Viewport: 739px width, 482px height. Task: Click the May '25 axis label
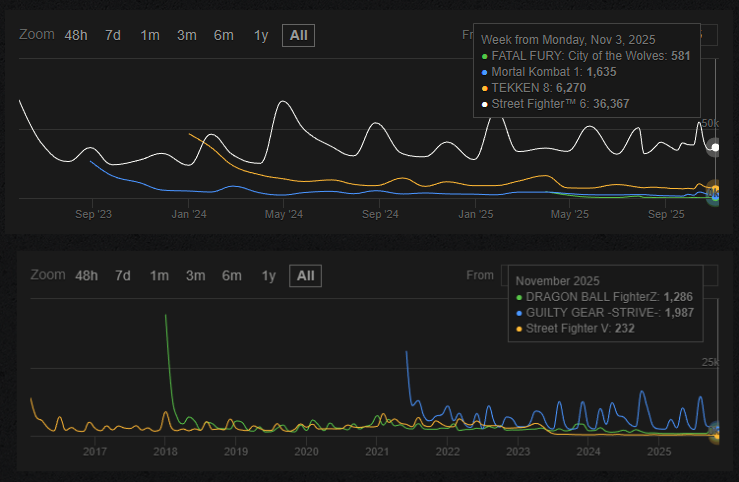(569, 214)
